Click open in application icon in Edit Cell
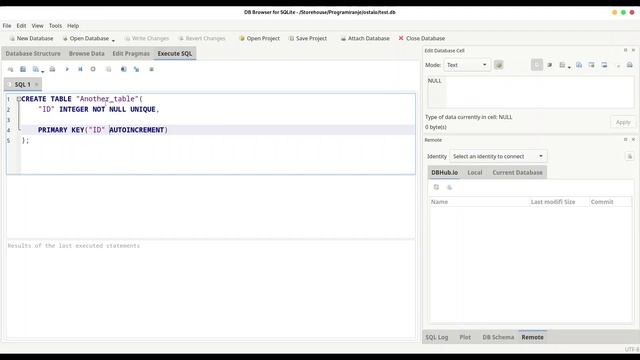The image size is (640, 360). pos(562,65)
